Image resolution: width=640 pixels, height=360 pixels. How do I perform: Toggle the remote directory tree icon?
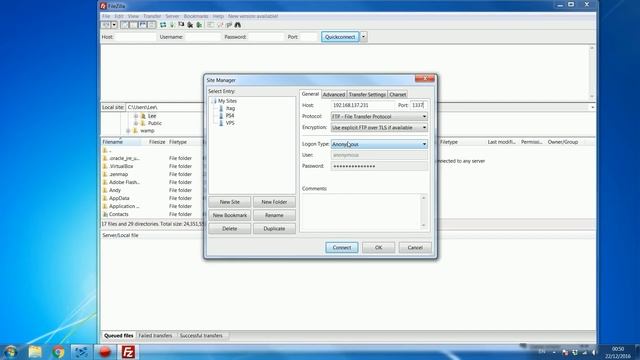click(x=142, y=25)
